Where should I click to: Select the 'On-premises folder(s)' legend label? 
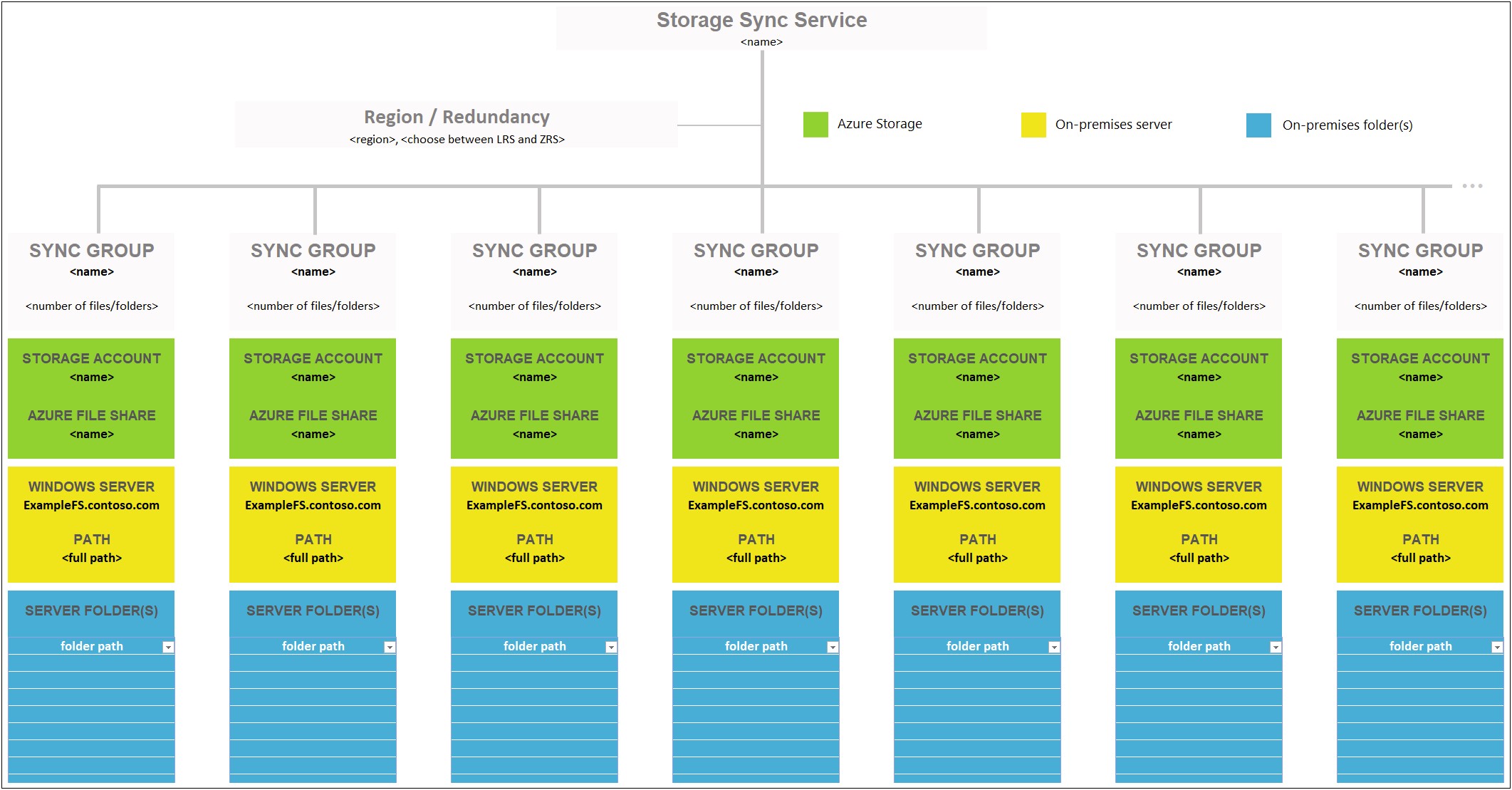1347,125
